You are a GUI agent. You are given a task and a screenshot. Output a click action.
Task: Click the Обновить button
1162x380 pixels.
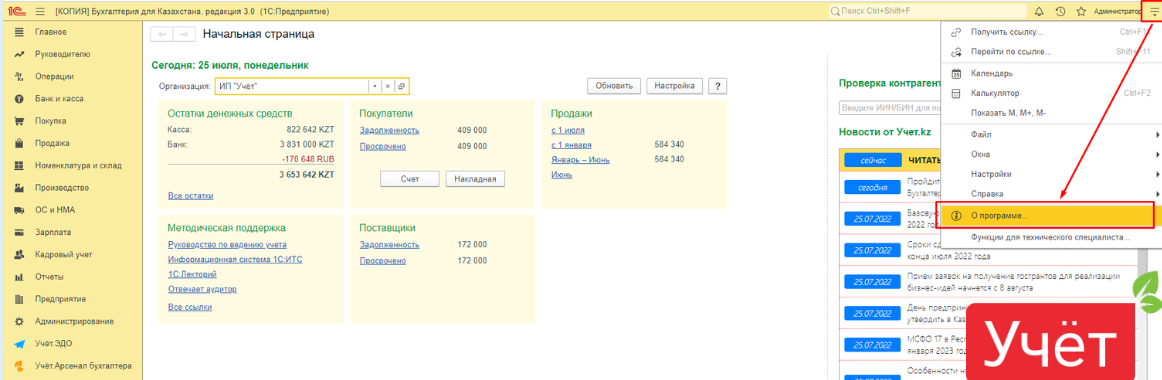pos(614,86)
